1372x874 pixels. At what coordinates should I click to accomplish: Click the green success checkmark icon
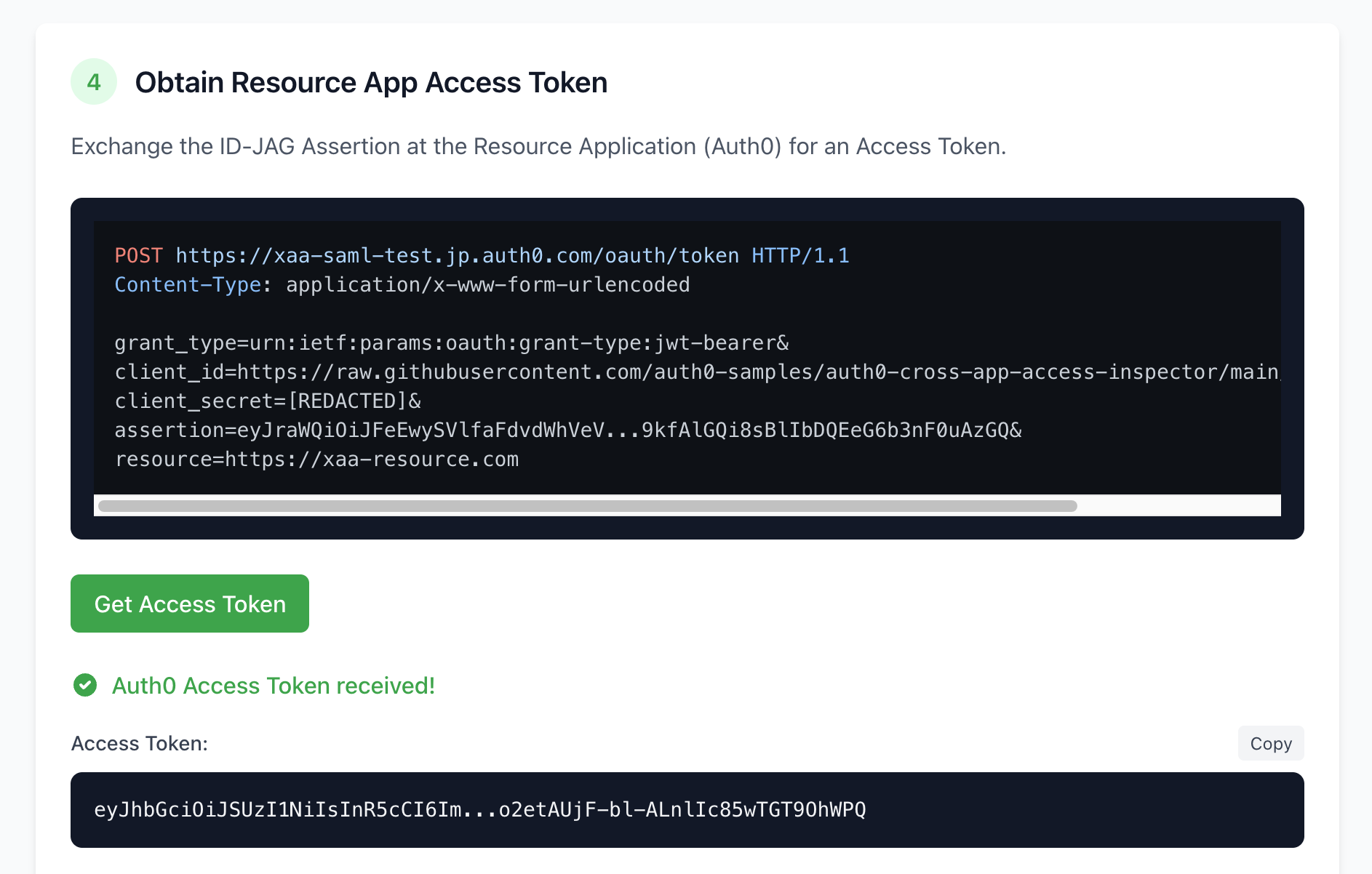pyautogui.click(x=85, y=685)
